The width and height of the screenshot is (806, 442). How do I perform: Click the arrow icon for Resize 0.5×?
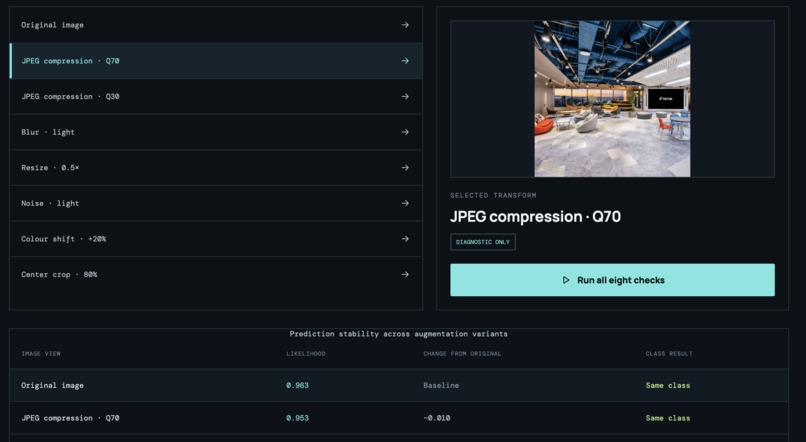tap(405, 168)
